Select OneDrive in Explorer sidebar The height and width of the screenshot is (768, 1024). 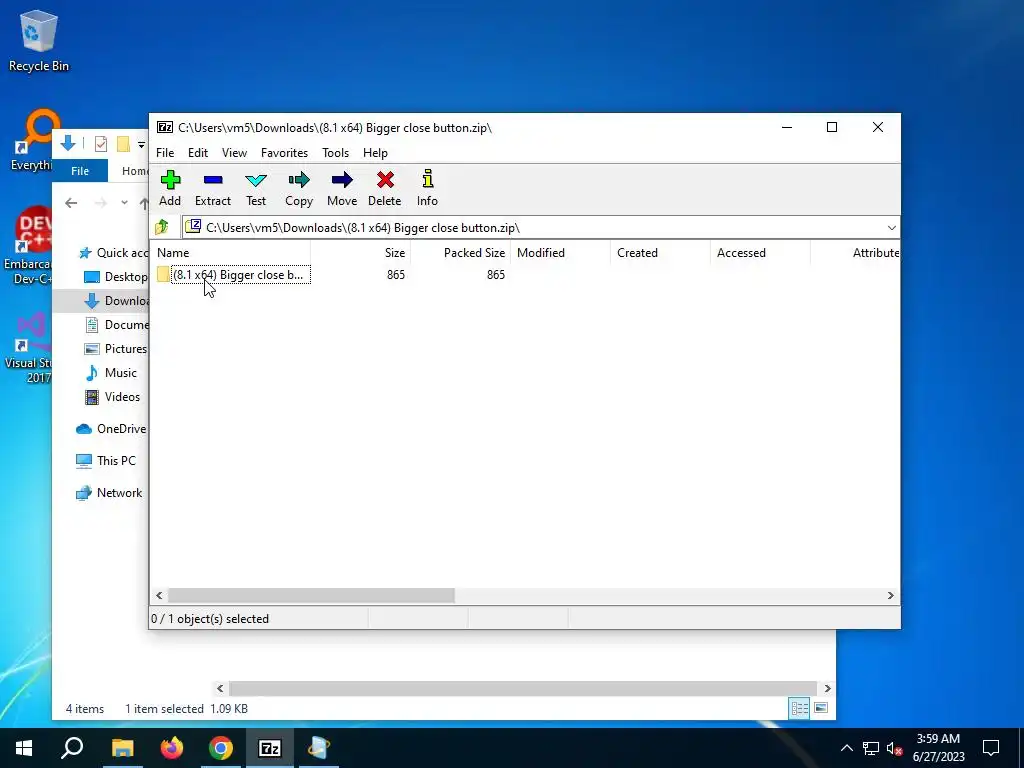tap(111, 429)
